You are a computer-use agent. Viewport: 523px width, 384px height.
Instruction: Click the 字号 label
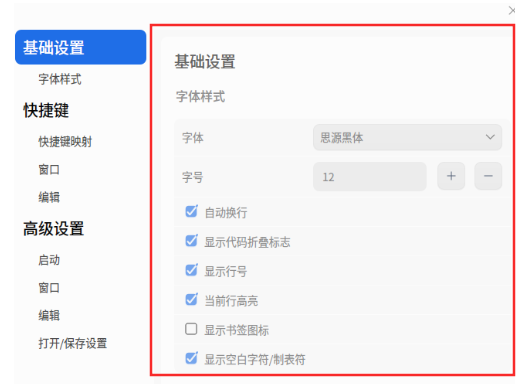192,177
